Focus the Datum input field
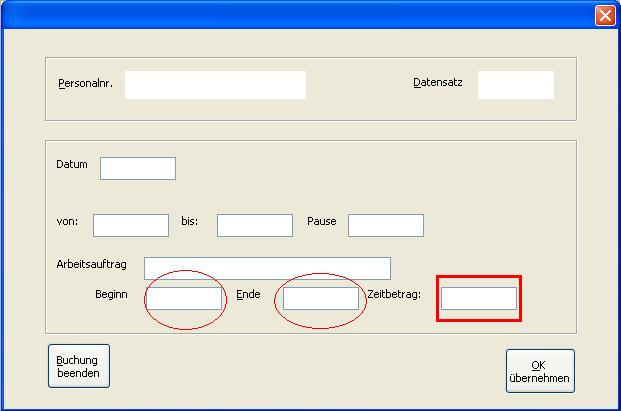Viewport: 621px width, 411px height. pyautogui.click(x=138, y=168)
